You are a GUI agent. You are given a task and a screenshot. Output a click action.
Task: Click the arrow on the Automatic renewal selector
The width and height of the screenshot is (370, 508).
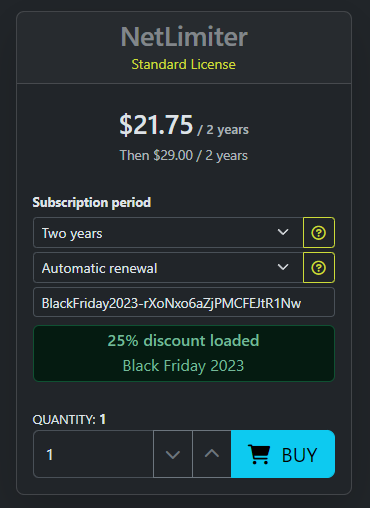[283, 267]
